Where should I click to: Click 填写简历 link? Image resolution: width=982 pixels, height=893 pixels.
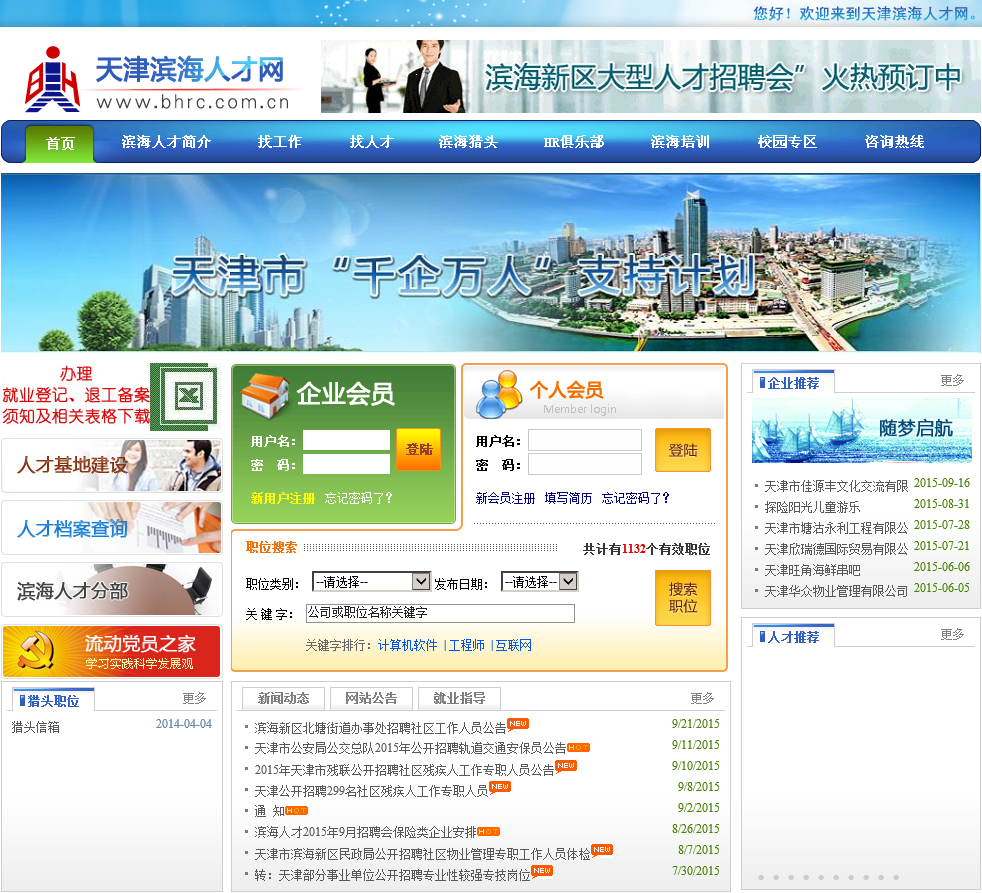(x=568, y=498)
